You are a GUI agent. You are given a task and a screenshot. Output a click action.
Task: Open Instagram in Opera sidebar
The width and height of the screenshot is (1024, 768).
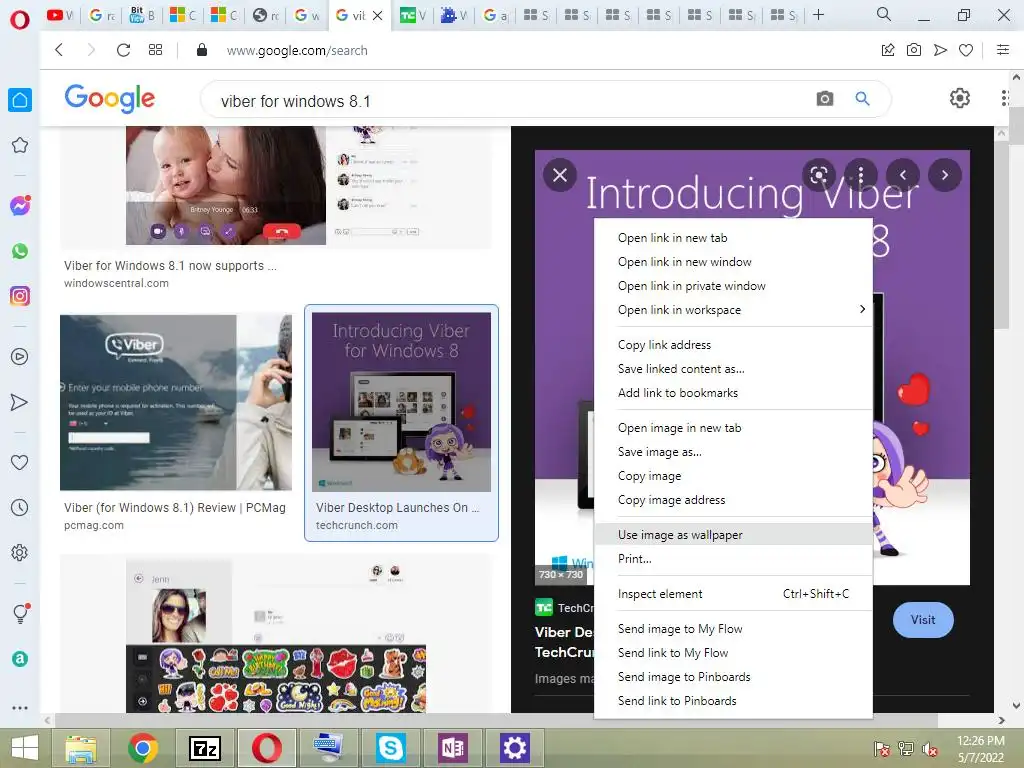(x=20, y=296)
